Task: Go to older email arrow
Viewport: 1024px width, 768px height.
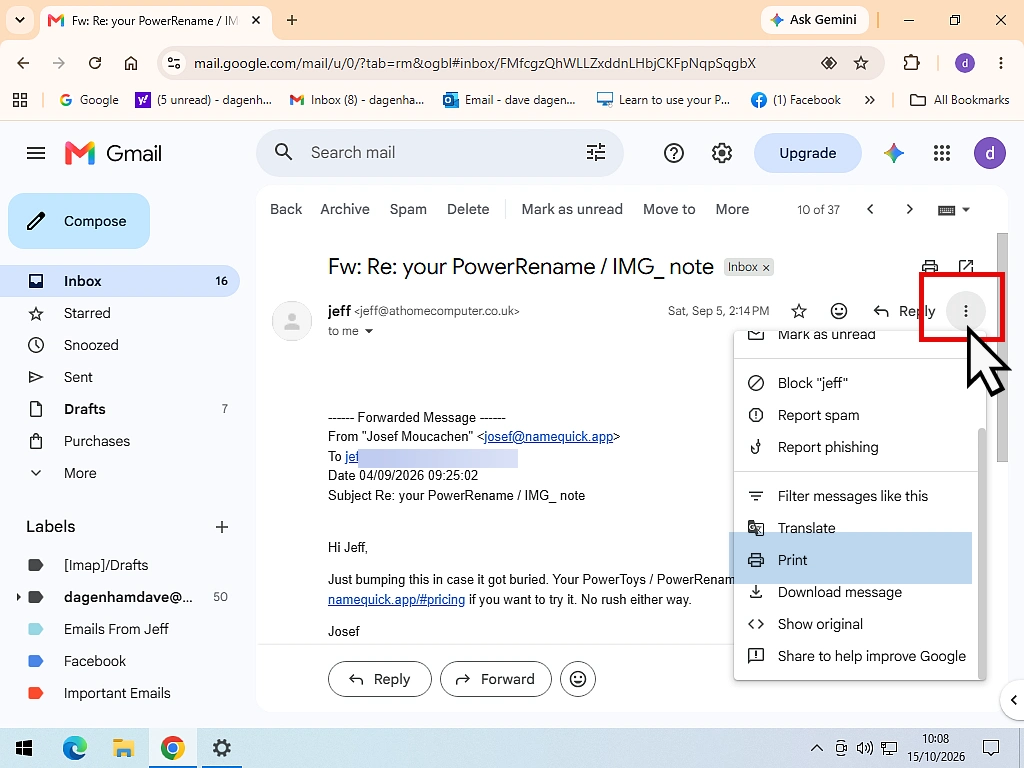Action: pyautogui.click(x=909, y=209)
